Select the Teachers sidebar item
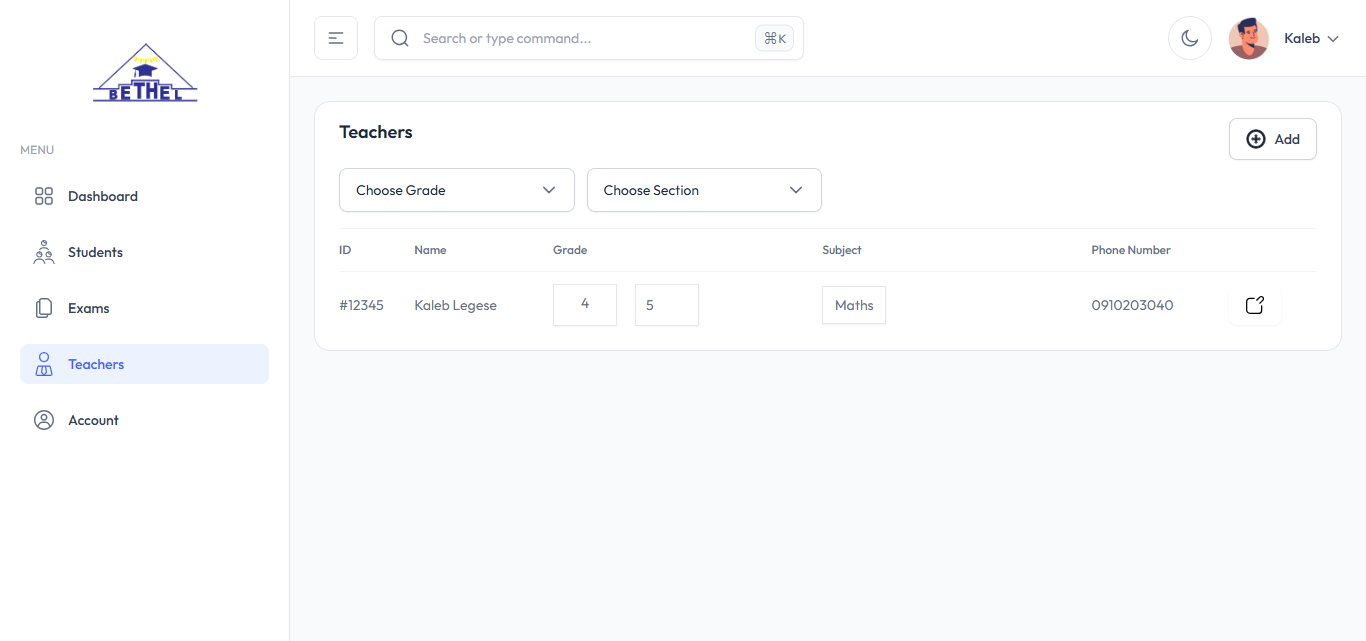Image resolution: width=1366 pixels, height=641 pixels. tap(96, 364)
